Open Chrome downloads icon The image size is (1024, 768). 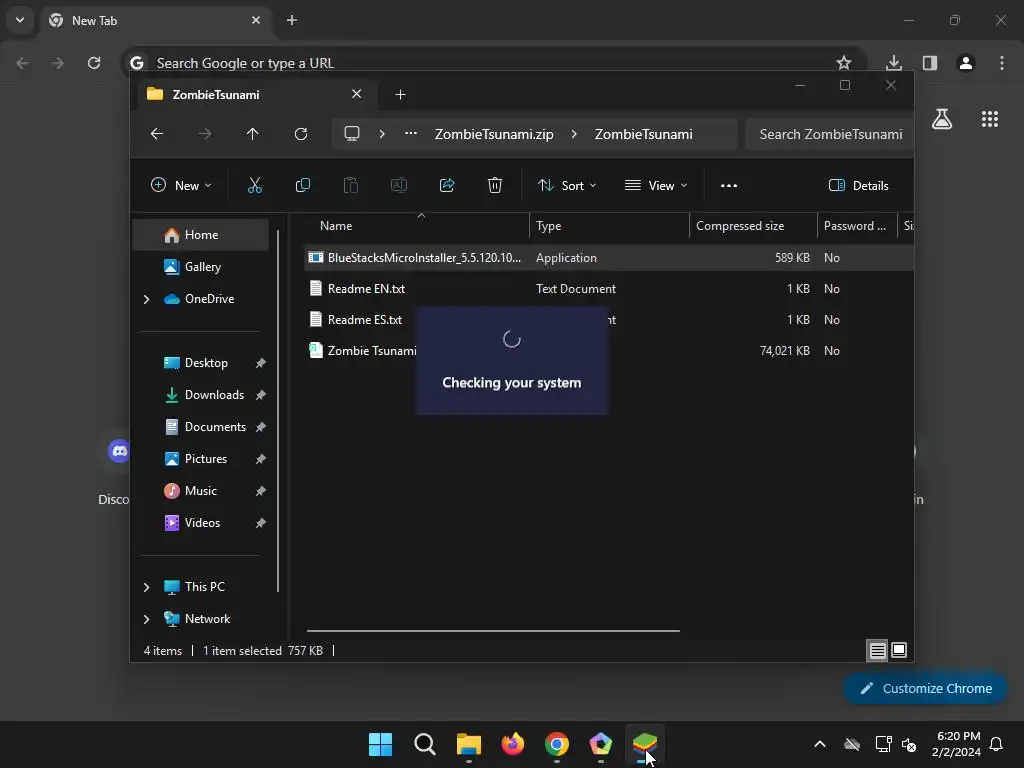893,63
